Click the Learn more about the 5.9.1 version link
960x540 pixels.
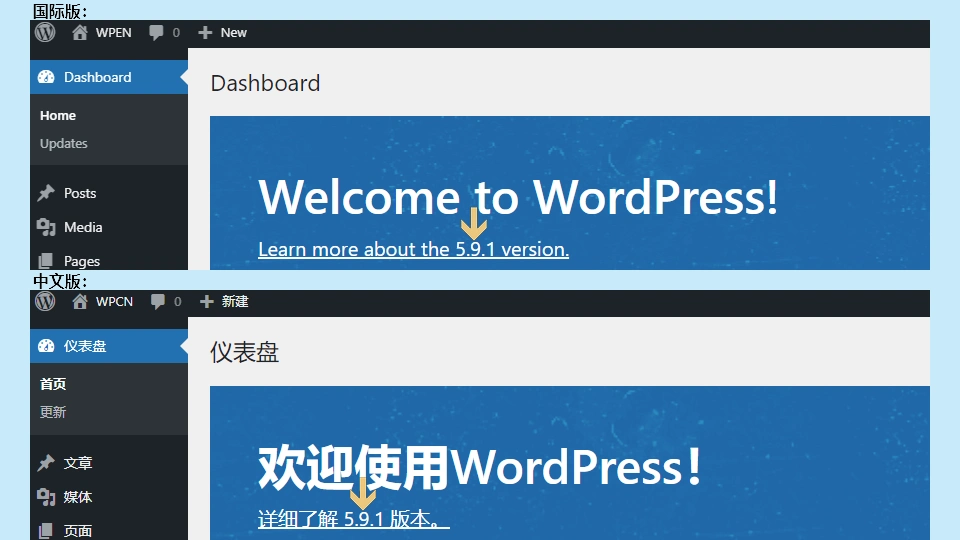click(x=413, y=249)
